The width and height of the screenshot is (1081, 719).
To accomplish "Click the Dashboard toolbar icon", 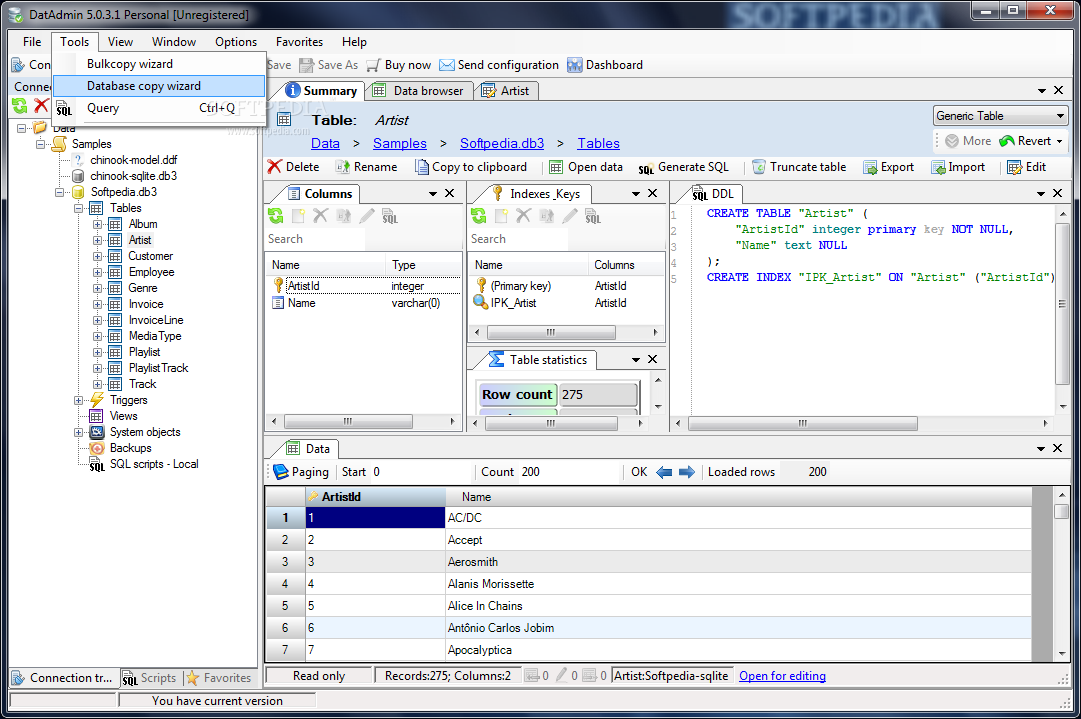I will (574, 65).
